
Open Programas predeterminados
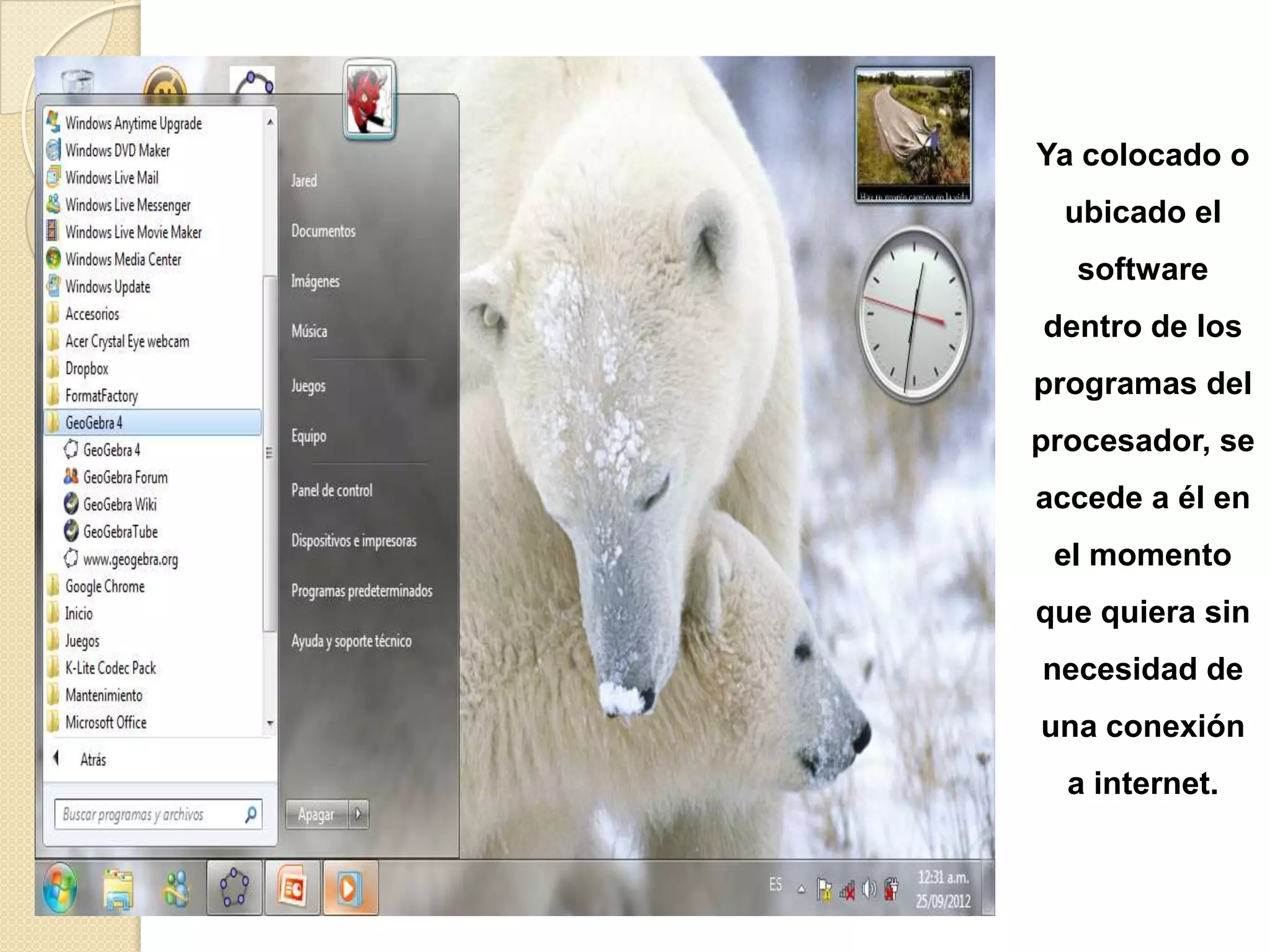coord(362,591)
